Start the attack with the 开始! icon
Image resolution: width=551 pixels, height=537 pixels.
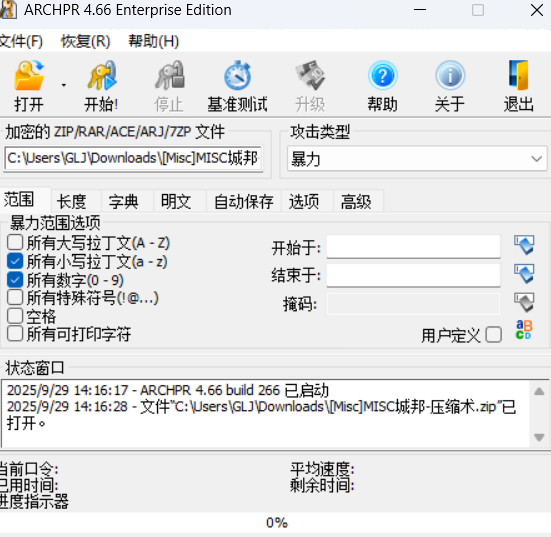(102, 76)
